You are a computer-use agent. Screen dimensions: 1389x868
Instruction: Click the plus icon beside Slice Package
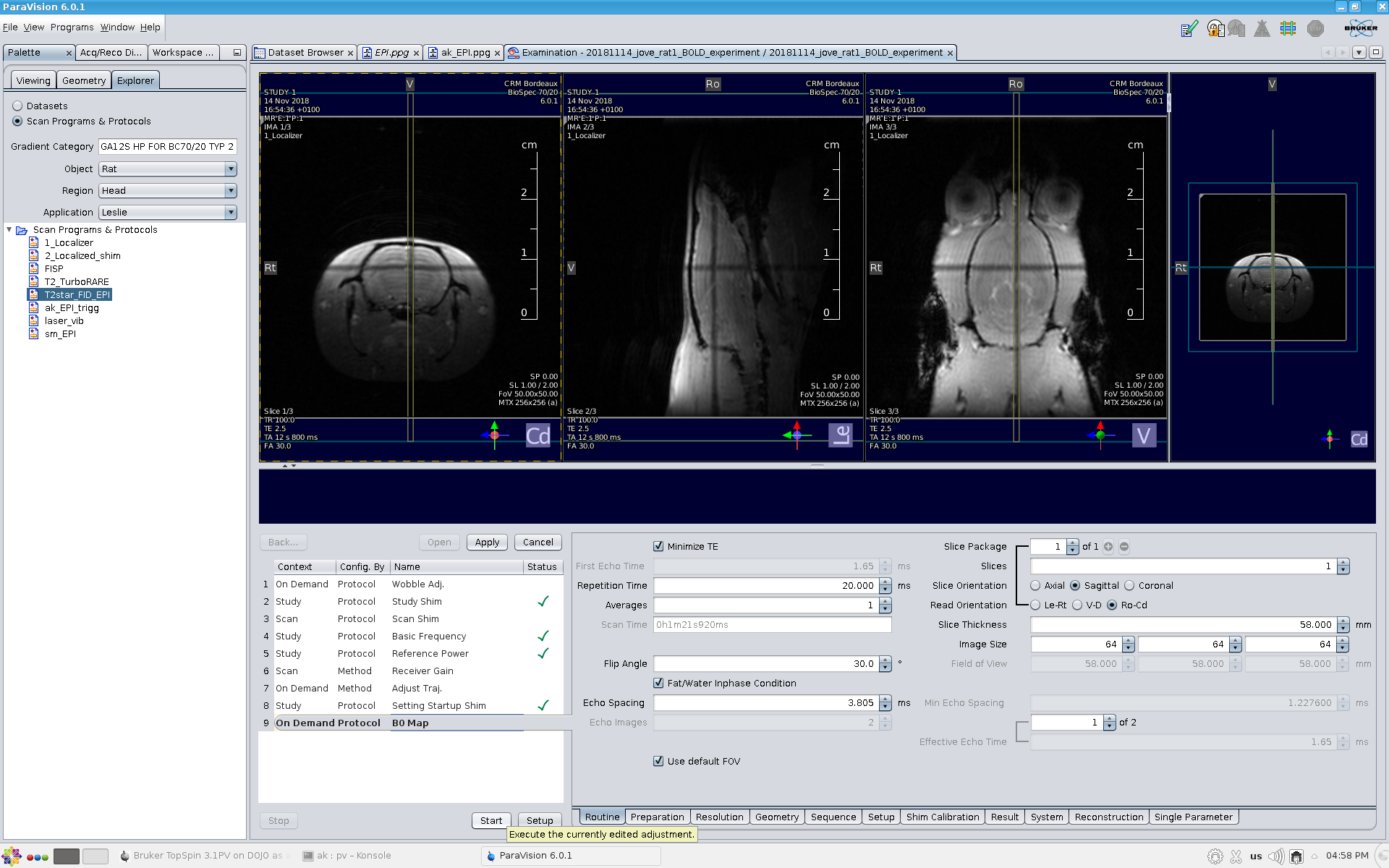point(1108,547)
